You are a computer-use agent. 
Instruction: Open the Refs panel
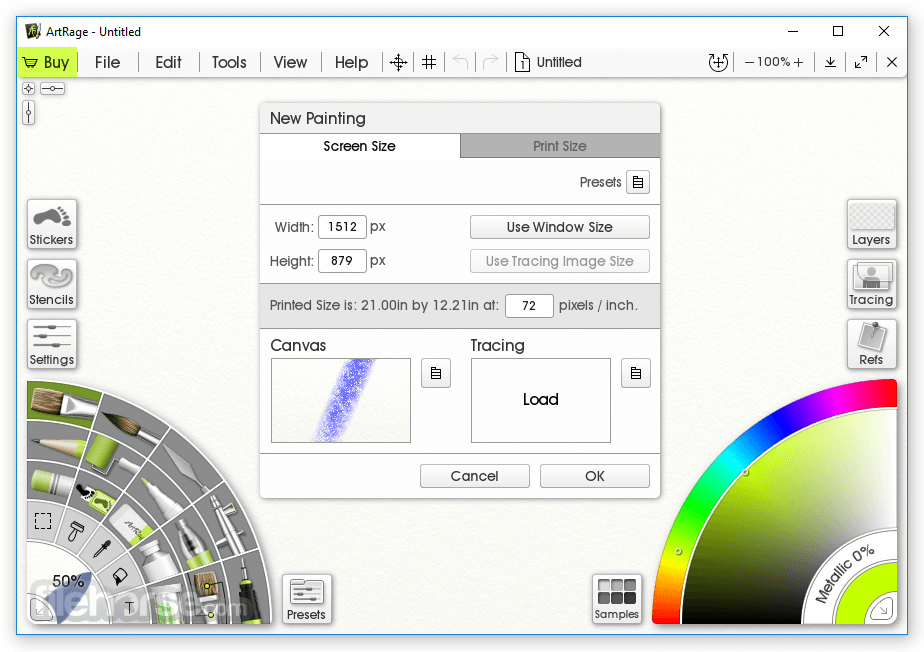click(872, 344)
